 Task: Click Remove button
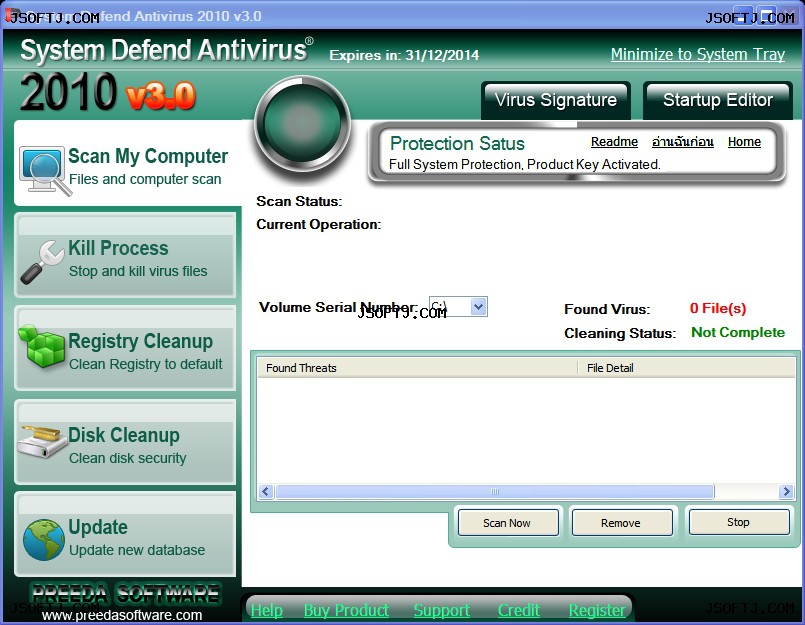pos(622,523)
